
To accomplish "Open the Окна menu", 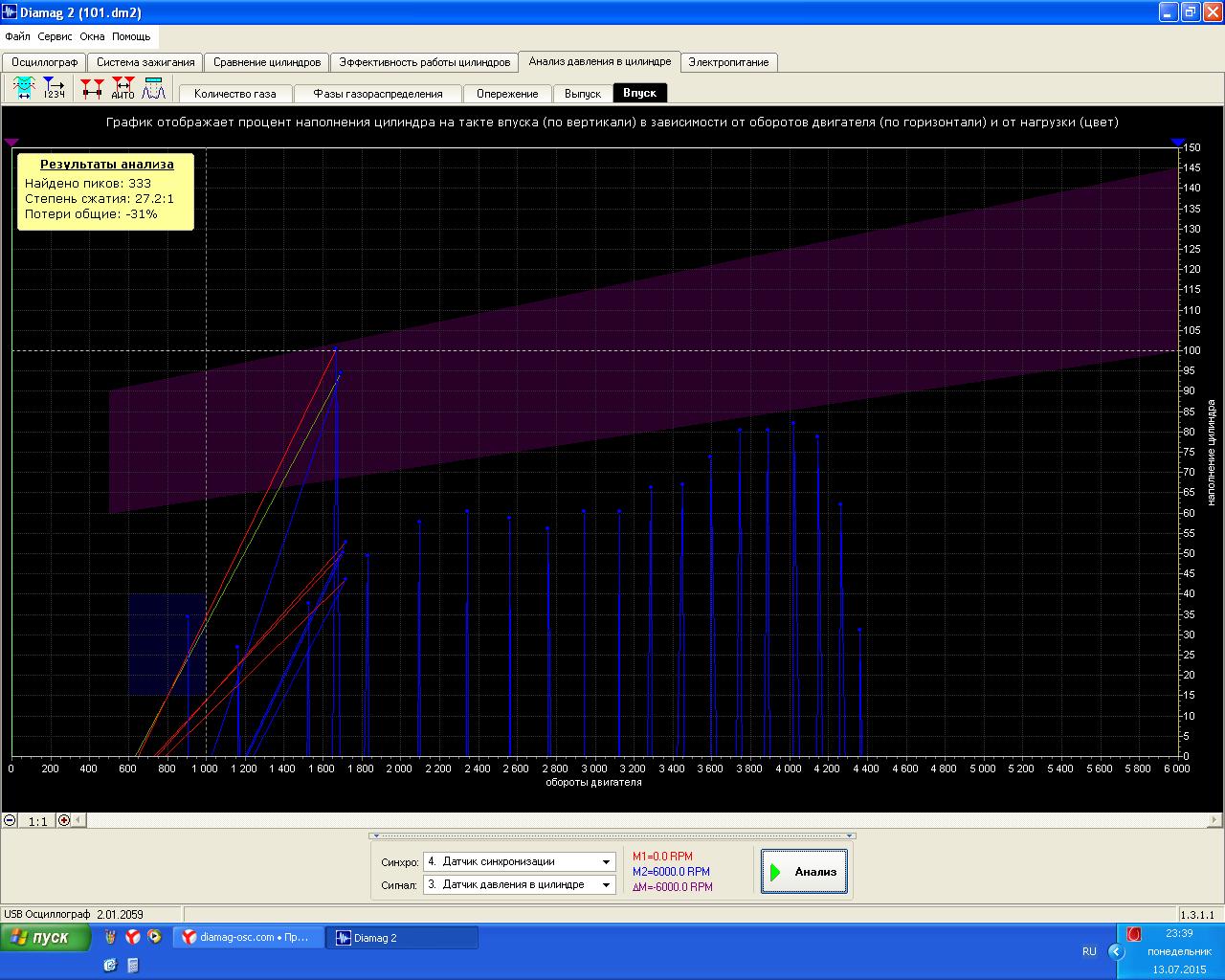I will point(92,36).
